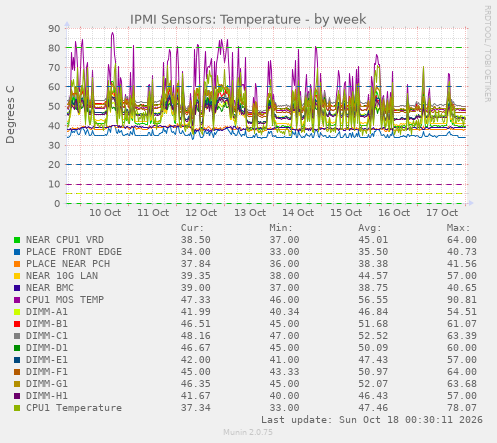Click the 20 y-axis tick label
Viewport: 497px width, 443px height.
click(54, 165)
